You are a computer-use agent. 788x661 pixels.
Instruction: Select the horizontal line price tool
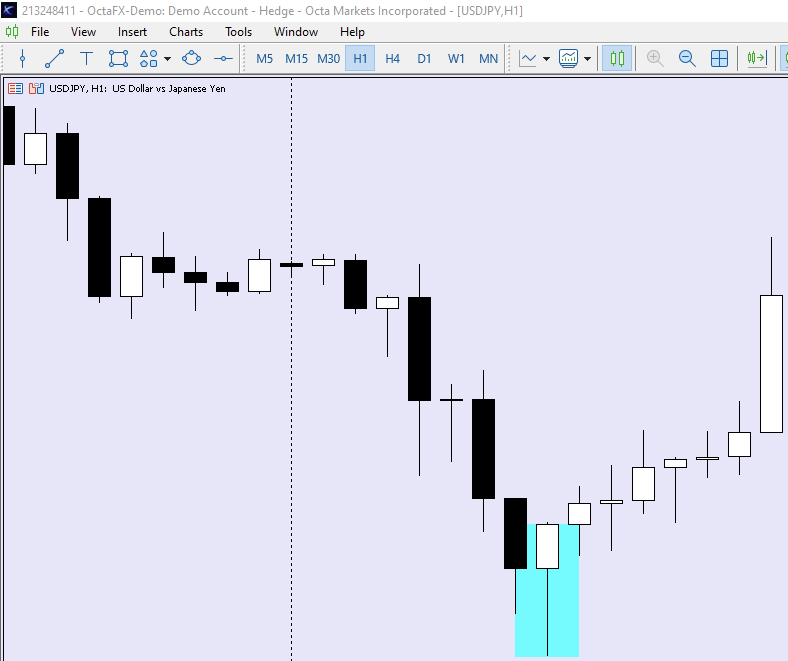click(223, 59)
